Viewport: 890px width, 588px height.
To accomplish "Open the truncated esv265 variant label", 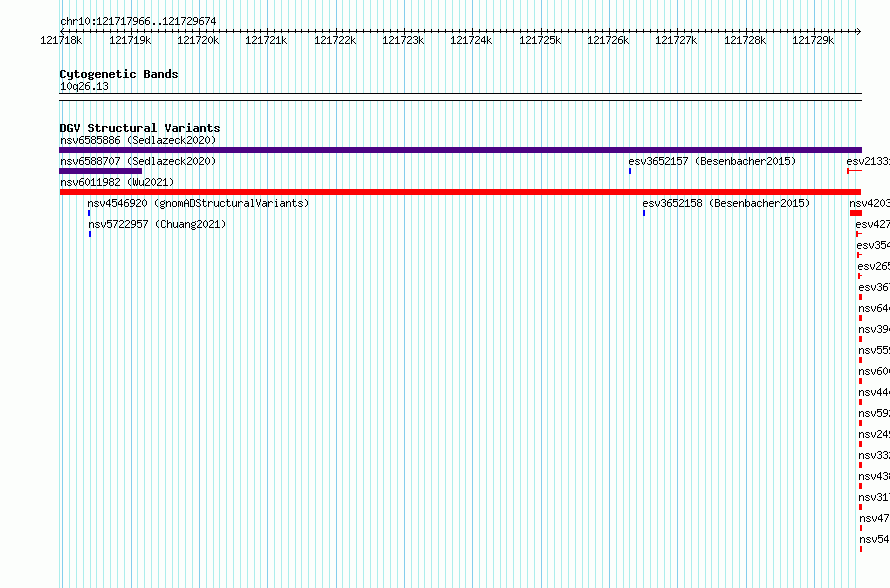I will (x=874, y=266).
